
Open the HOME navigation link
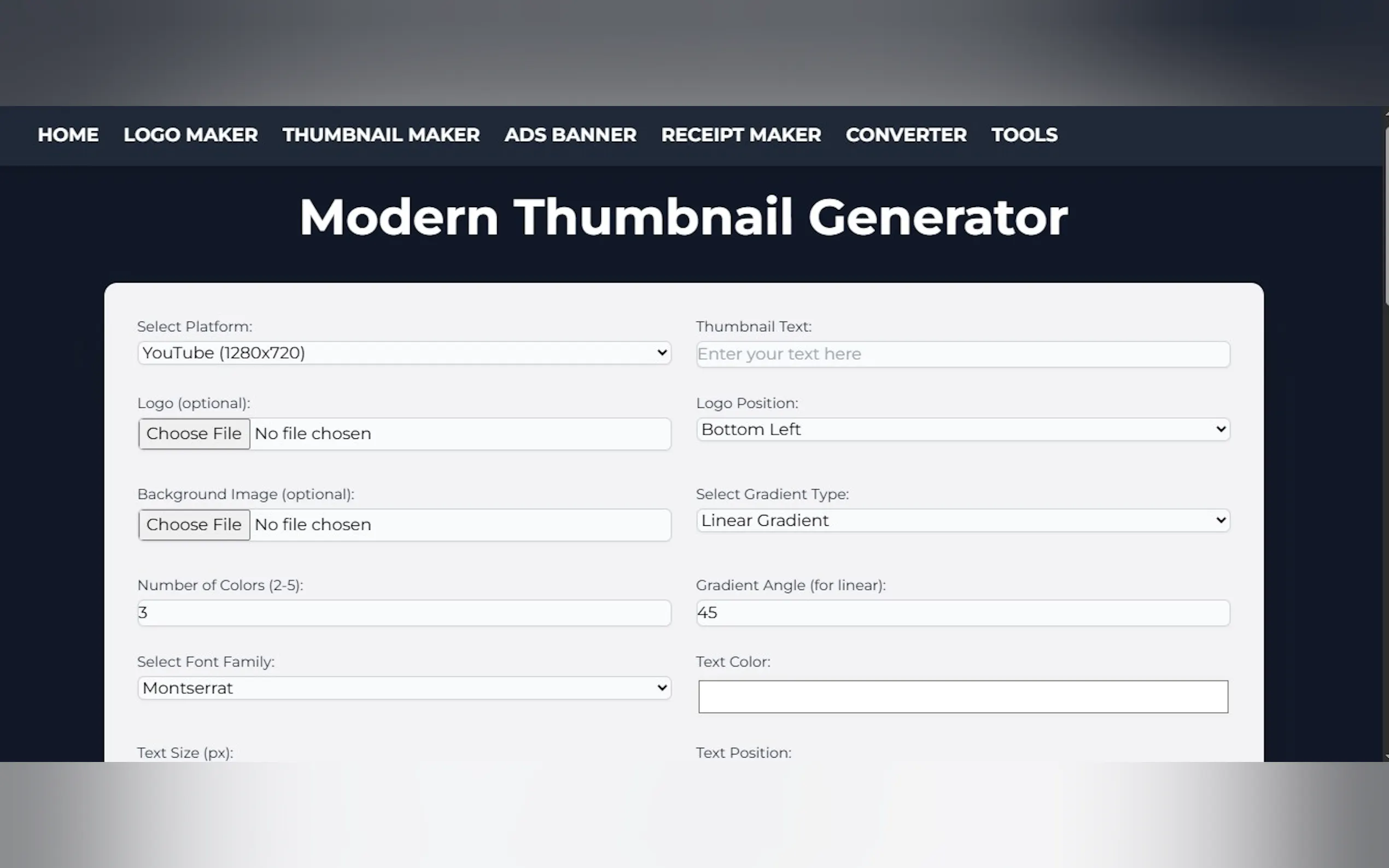68,135
